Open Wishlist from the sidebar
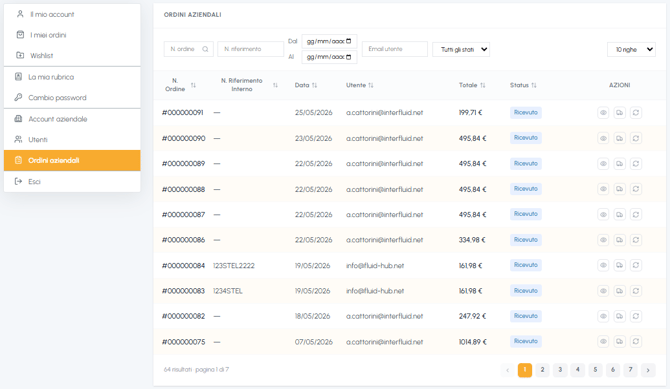Screen dimensions: 670x389 (72, 56)
